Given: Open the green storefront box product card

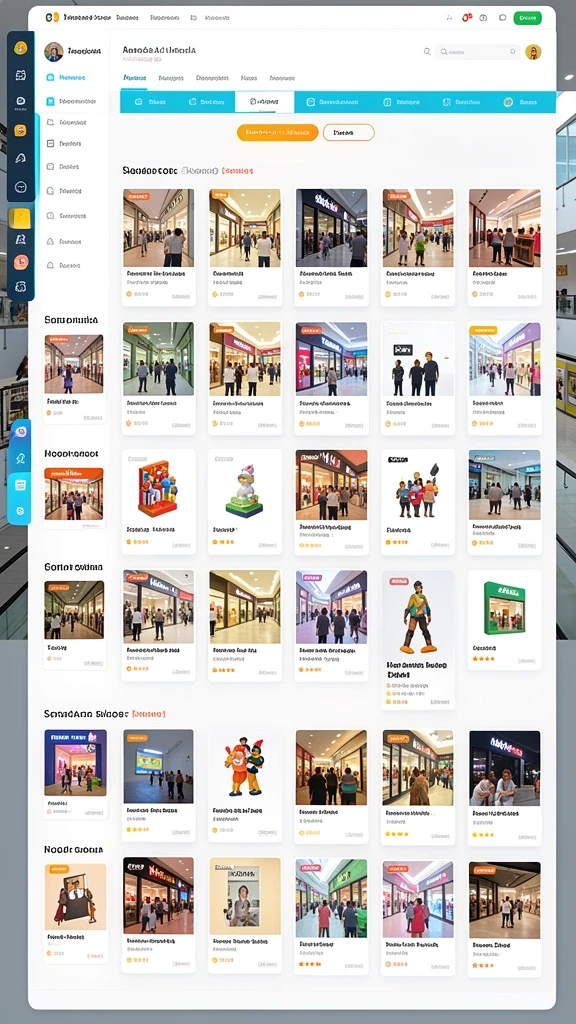Looking at the screenshot, I should coord(504,620).
